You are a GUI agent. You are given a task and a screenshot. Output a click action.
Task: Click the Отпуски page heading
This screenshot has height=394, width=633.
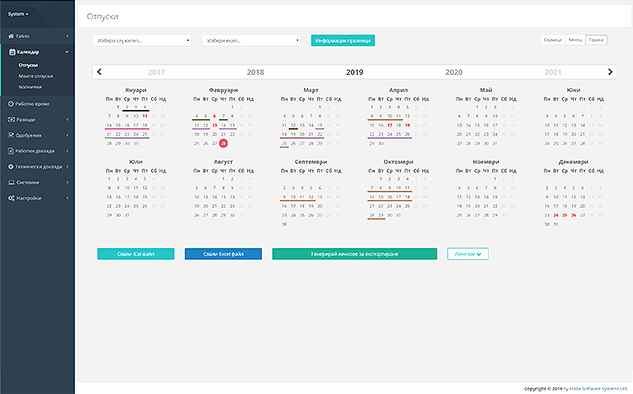tap(103, 17)
